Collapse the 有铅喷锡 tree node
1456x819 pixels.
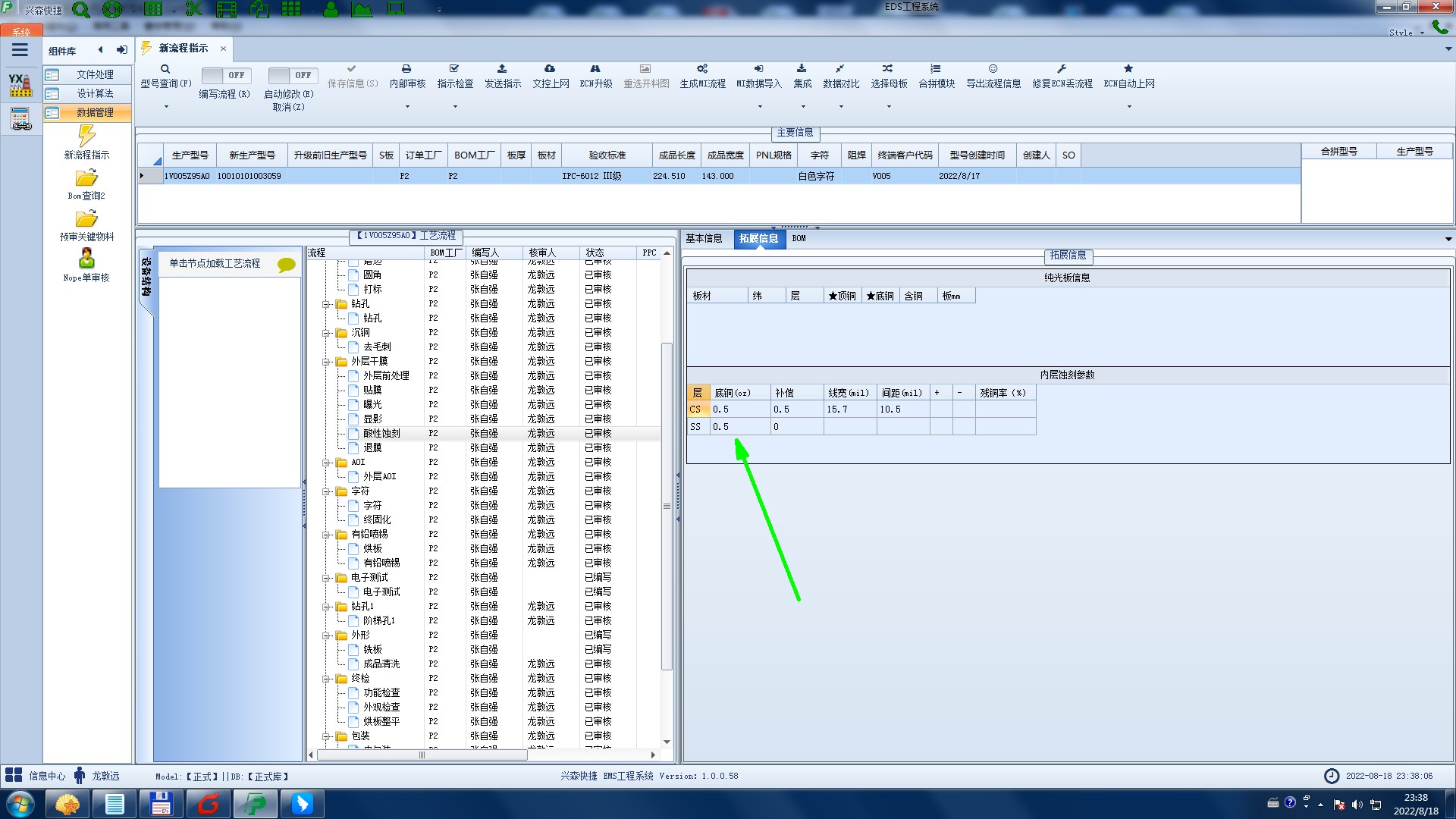(x=325, y=535)
